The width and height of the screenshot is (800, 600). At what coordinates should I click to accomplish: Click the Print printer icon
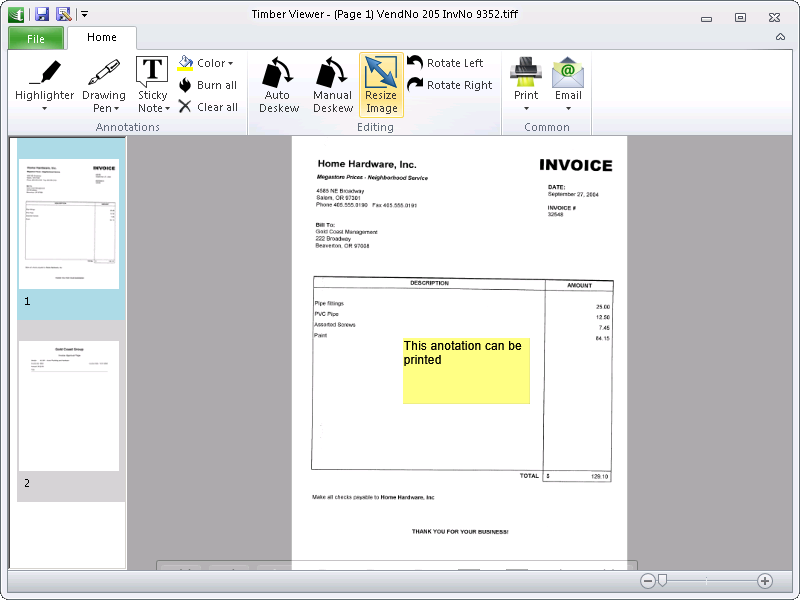click(526, 72)
